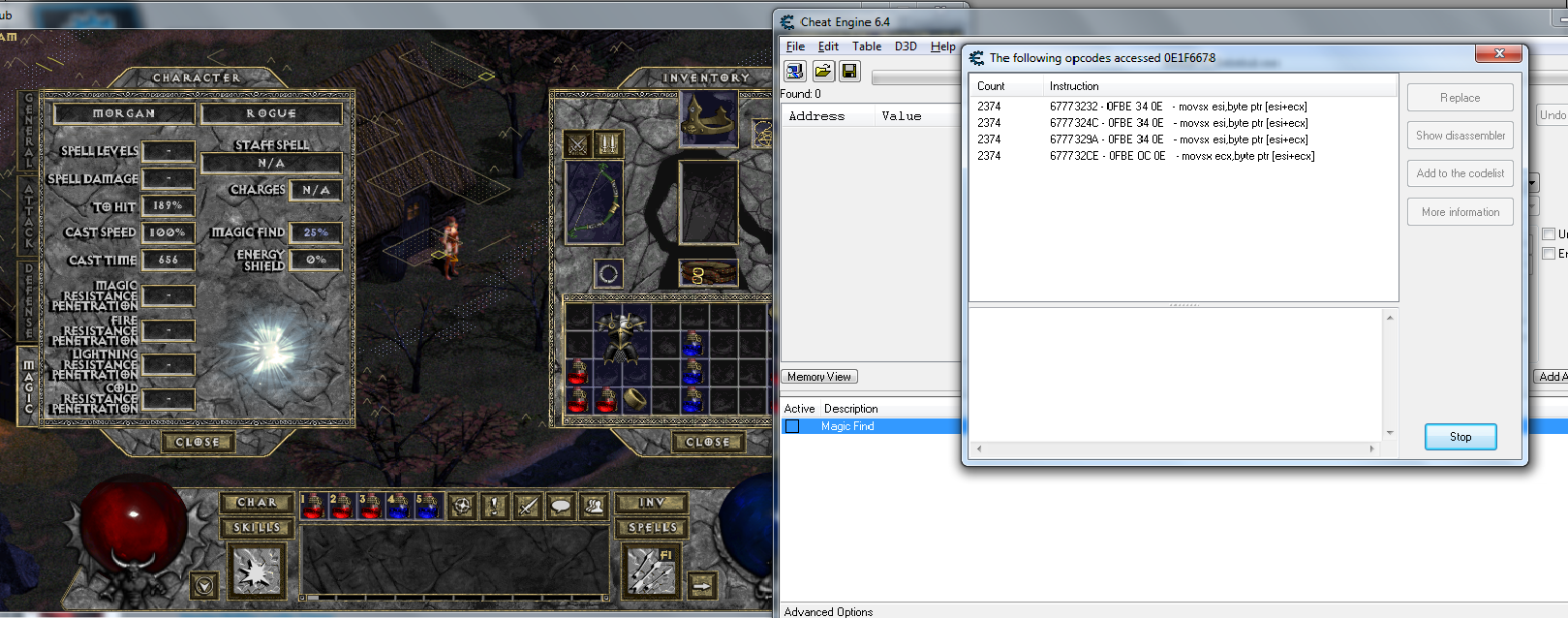Screen dimensions: 1568x618
Task: Click the party members icon
Action: coord(594,506)
